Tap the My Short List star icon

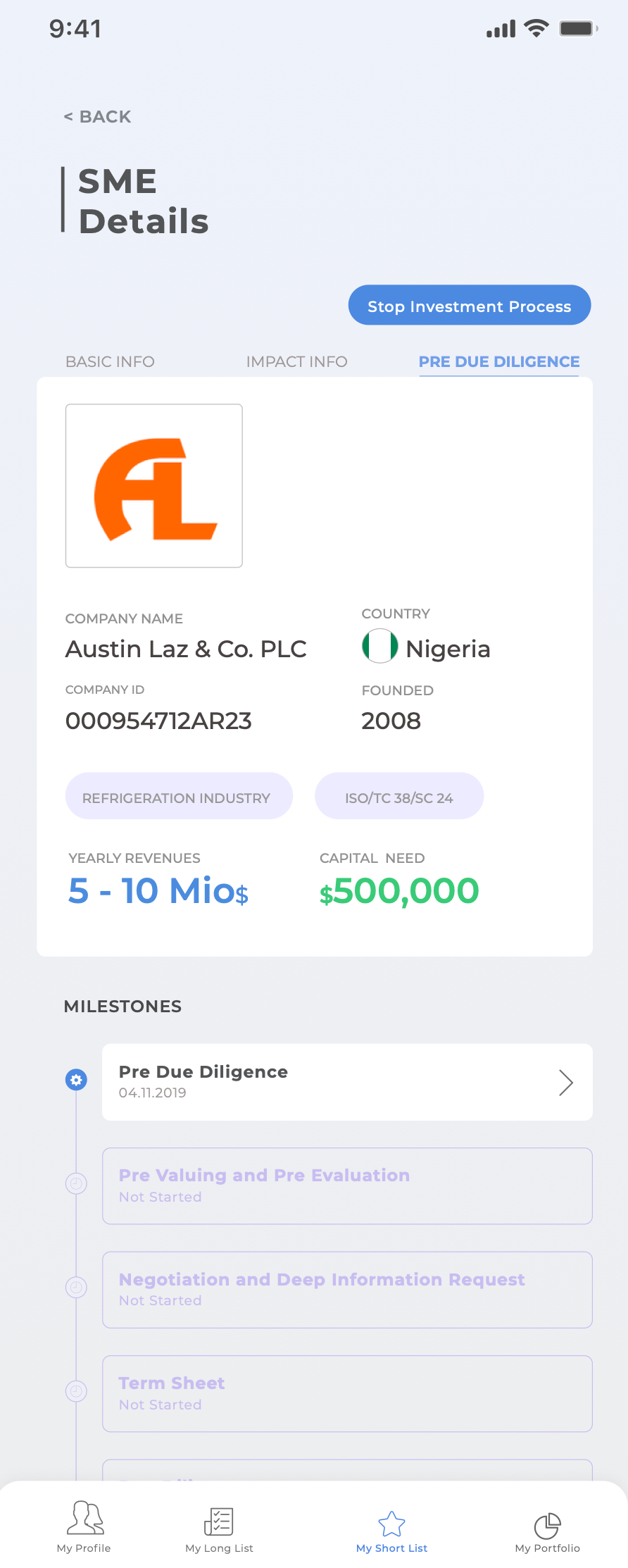(391, 1524)
